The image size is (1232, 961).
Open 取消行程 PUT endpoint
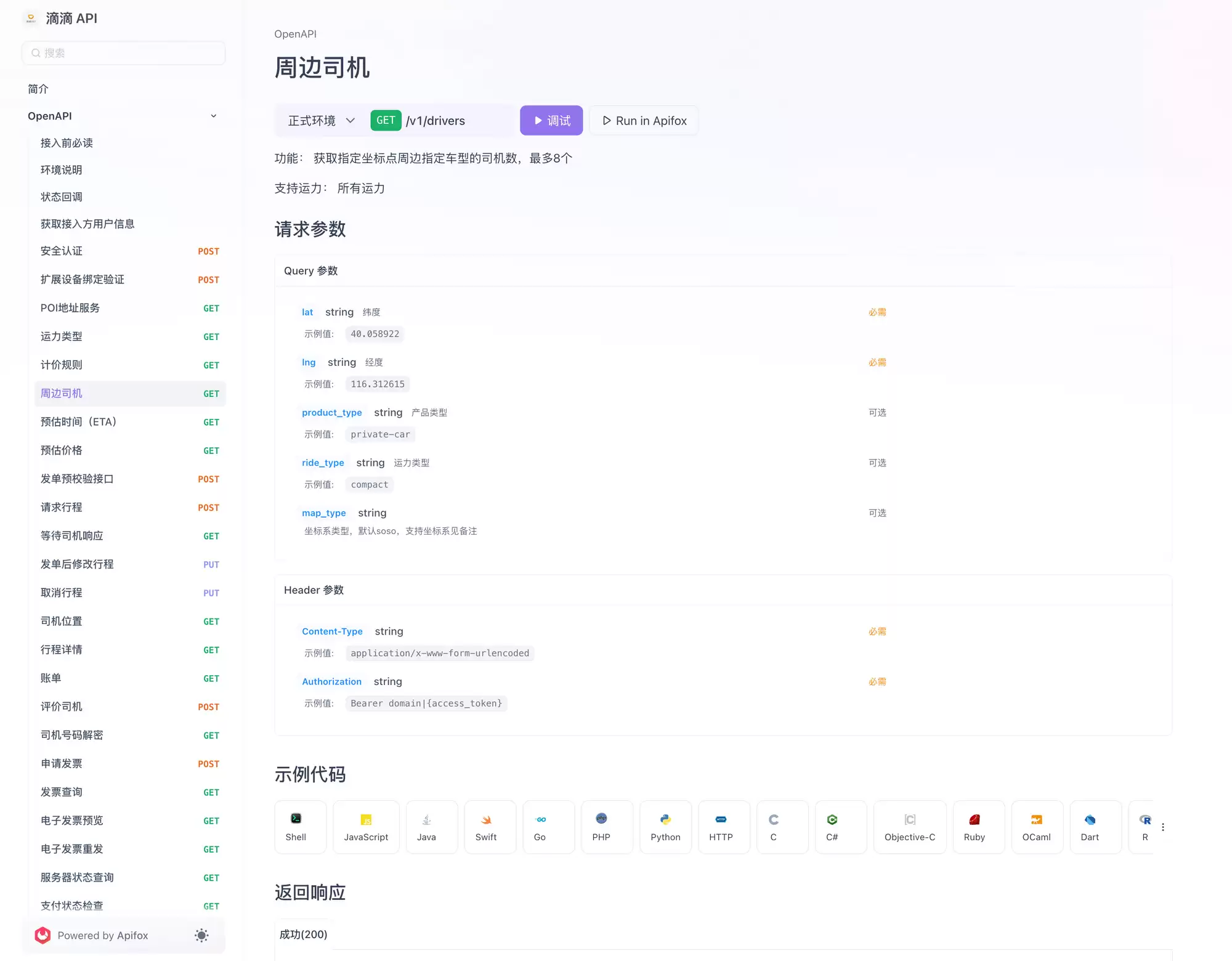click(x=130, y=593)
